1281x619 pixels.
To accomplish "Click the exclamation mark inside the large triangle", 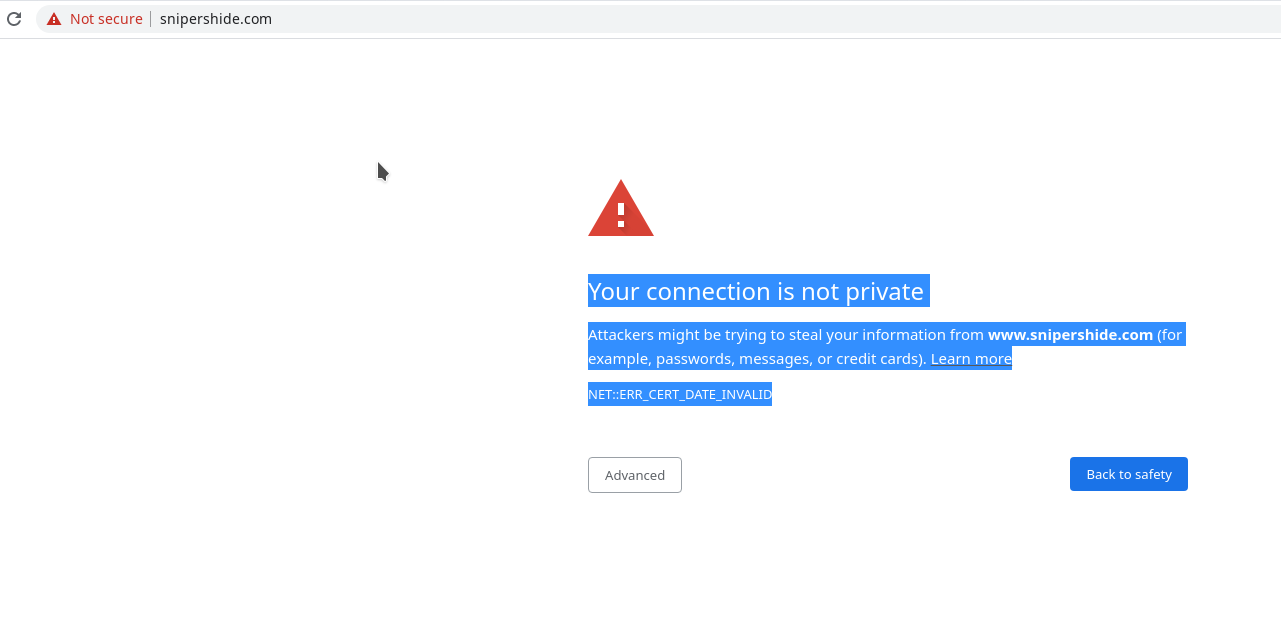I will (621, 213).
